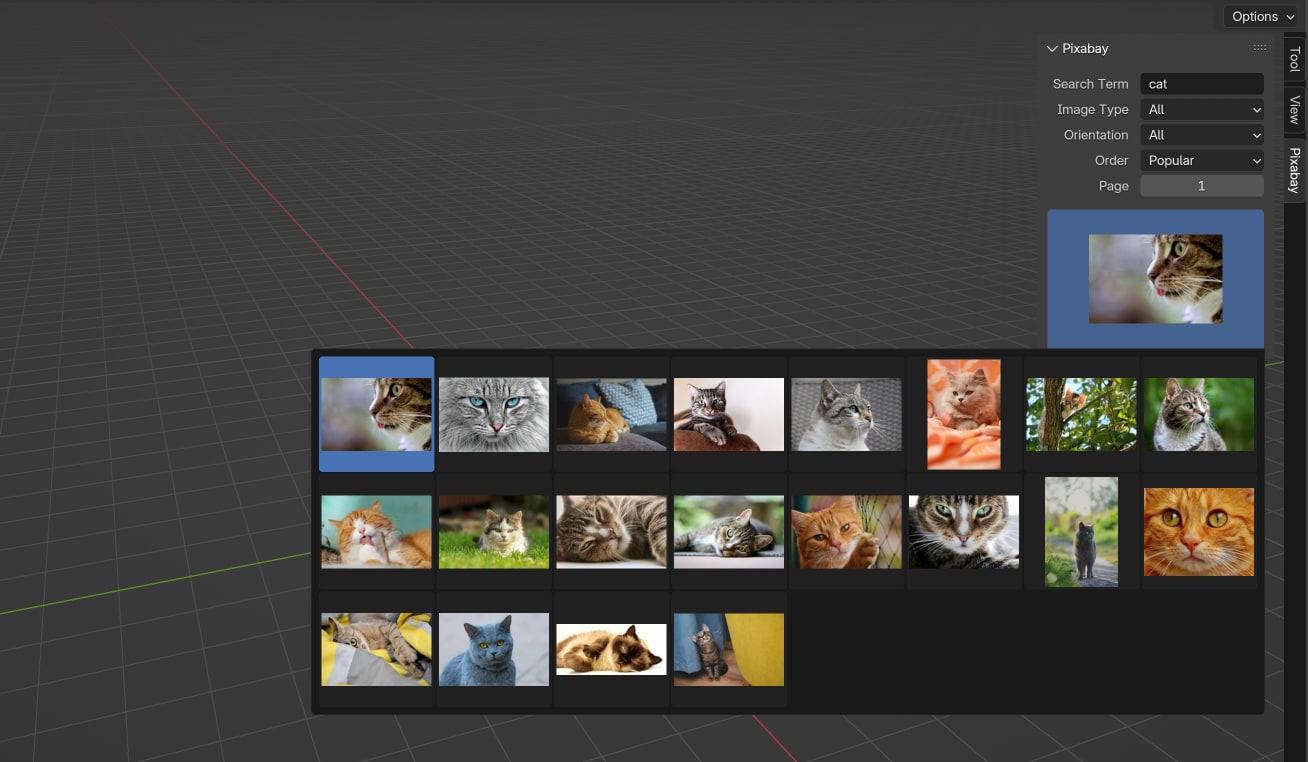1308x762 pixels.
Task: Open the Image Type dropdown
Action: [x=1202, y=109]
